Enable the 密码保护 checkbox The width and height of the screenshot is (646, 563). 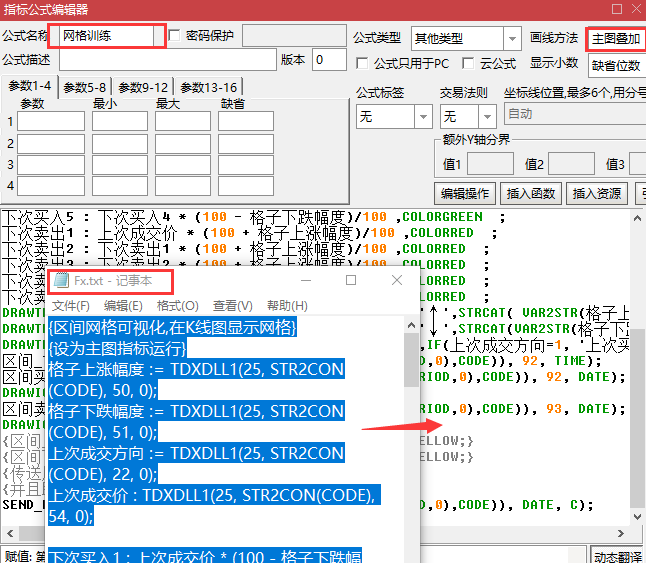(x=175, y=36)
